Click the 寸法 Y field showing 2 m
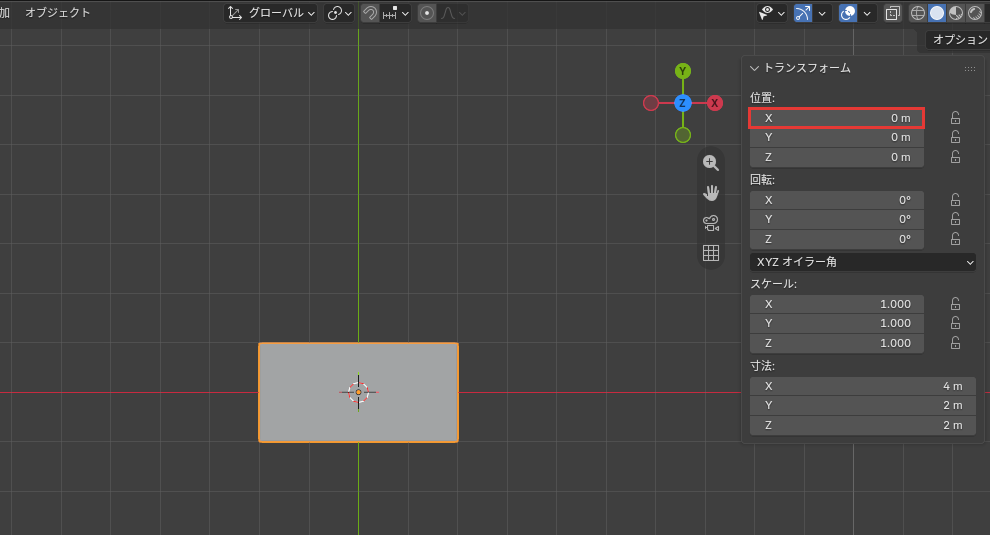This screenshot has height=535, width=990. pyautogui.click(x=862, y=406)
